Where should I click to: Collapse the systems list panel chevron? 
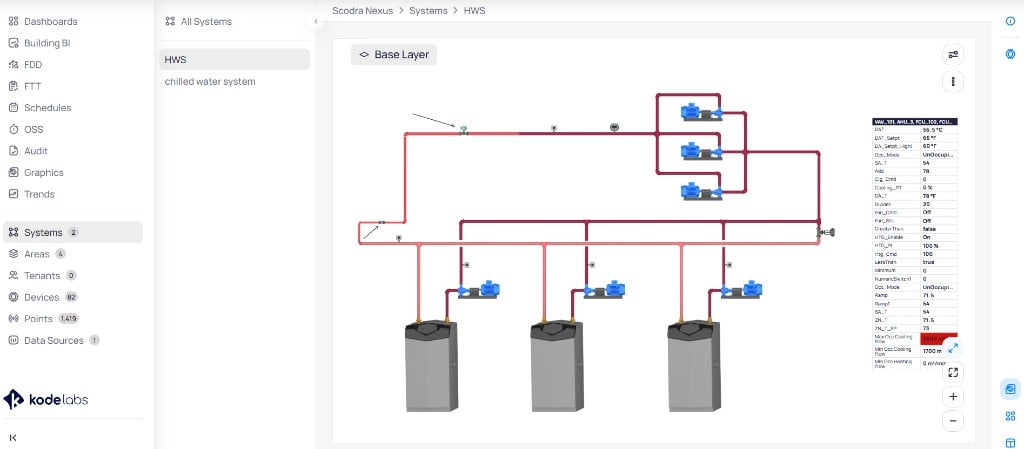[316, 22]
